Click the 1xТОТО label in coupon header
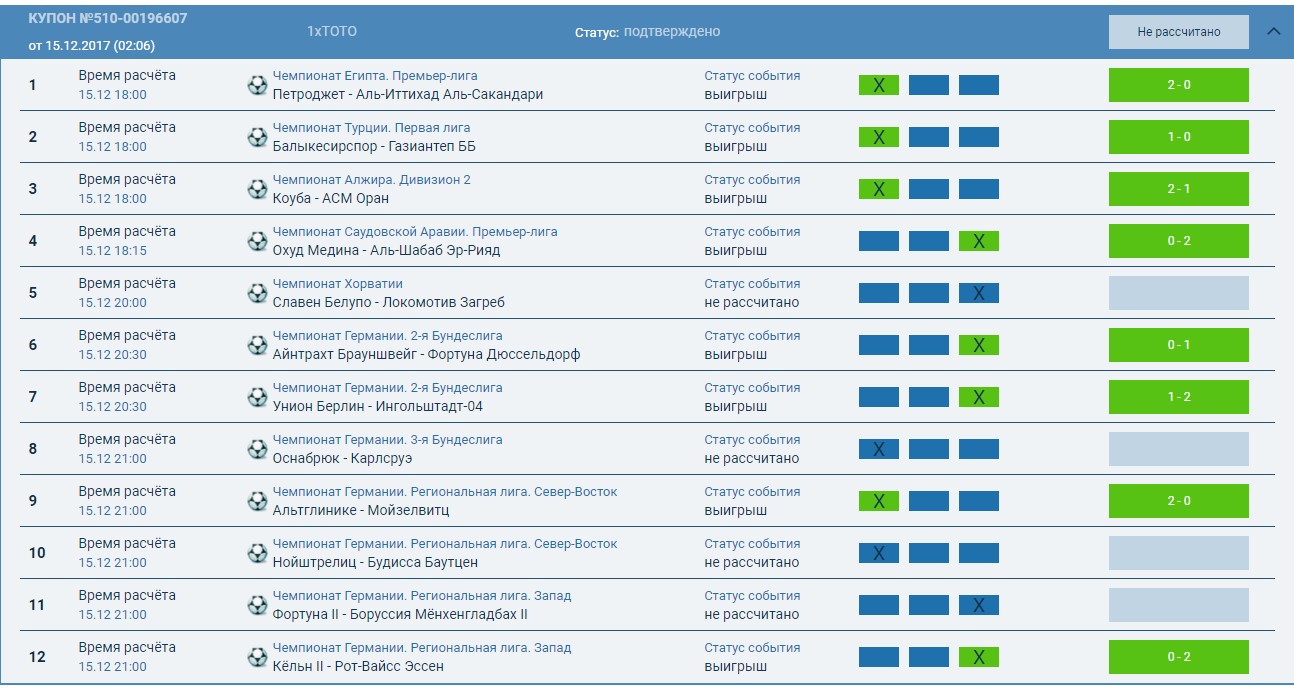Viewport: 1294px width, 690px height. click(x=332, y=32)
